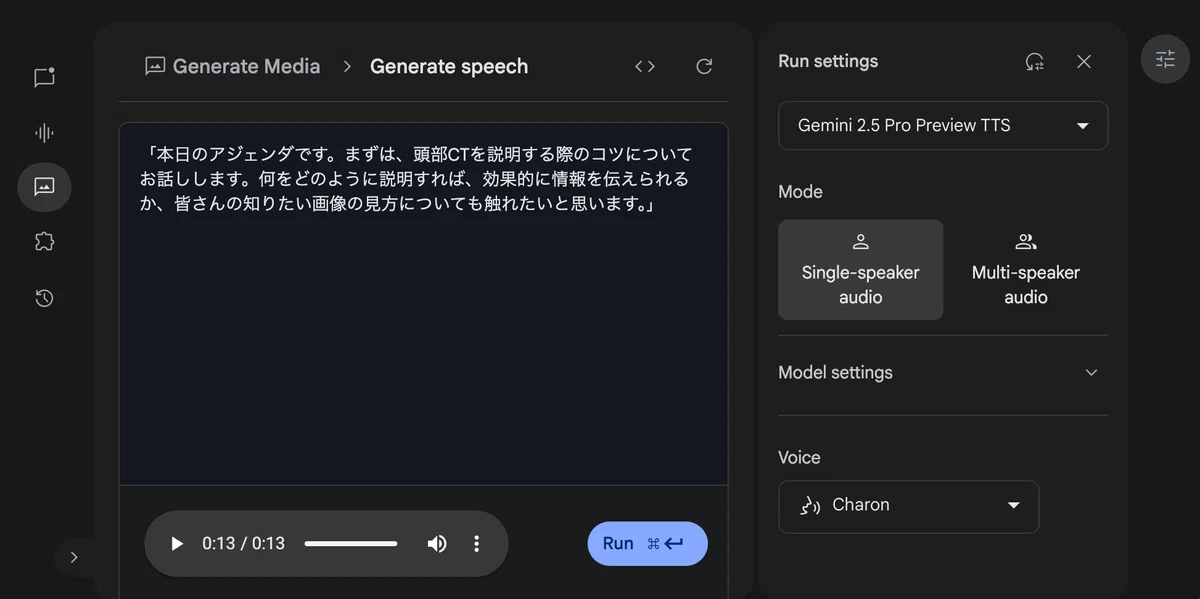The width and height of the screenshot is (1200, 599).
Task: Click the voice waveform icon beside Charon
Action: [810, 506]
